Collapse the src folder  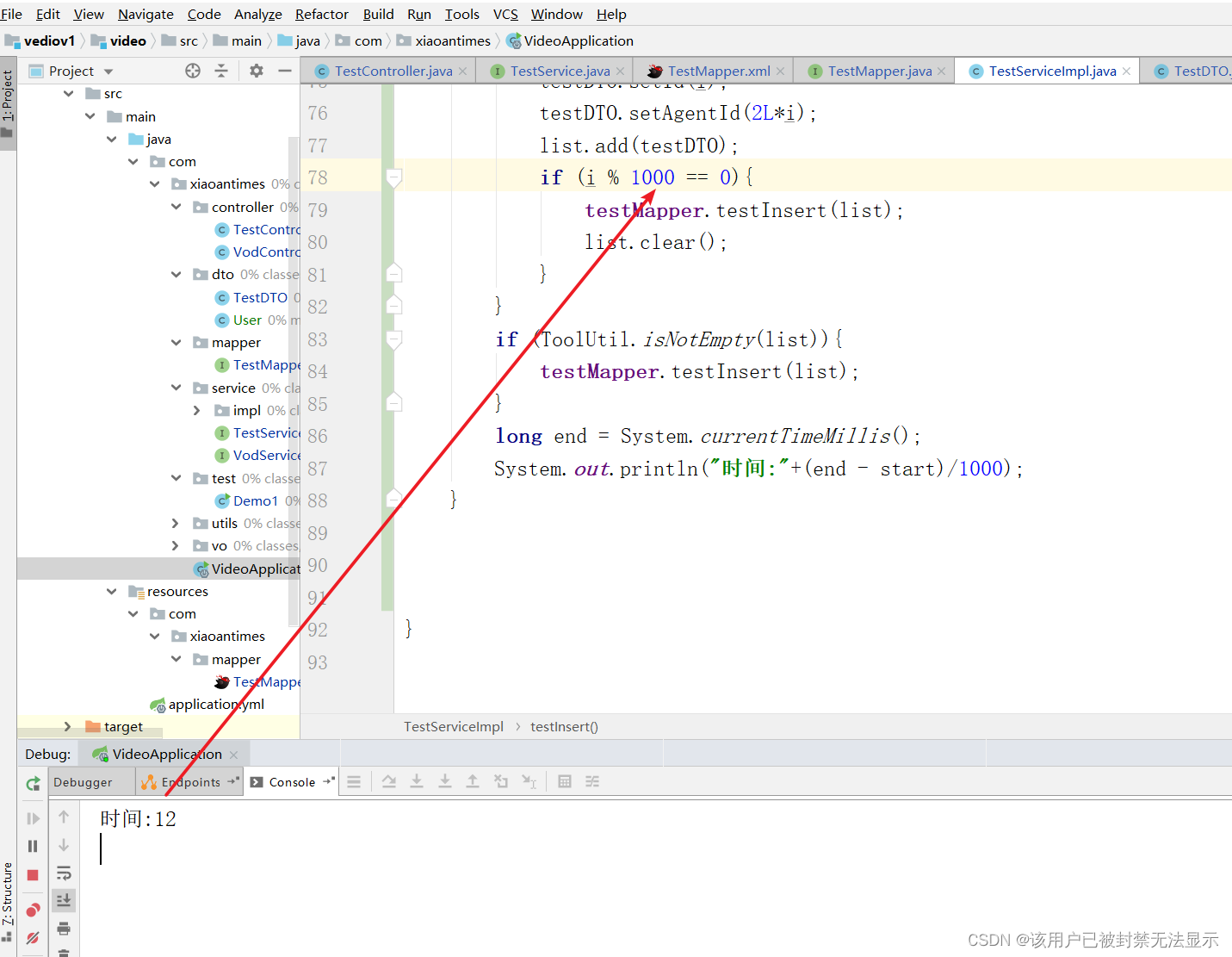(69, 94)
